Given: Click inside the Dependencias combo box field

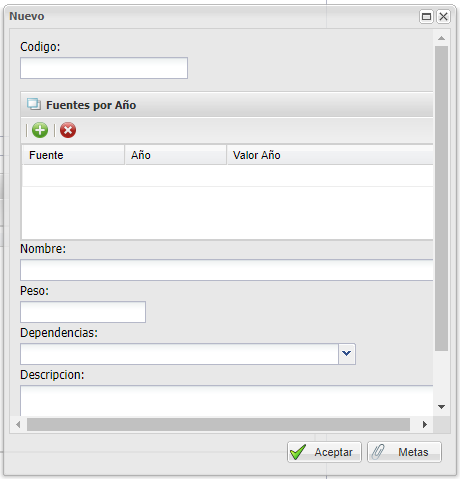Looking at the screenshot, I should [x=179, y=354].
